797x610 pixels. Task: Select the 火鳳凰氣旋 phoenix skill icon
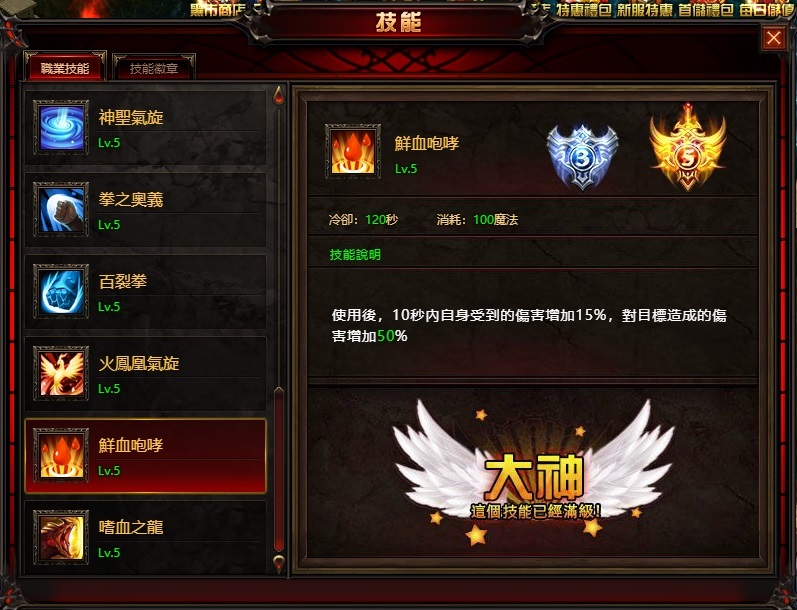tap(61, 373)
